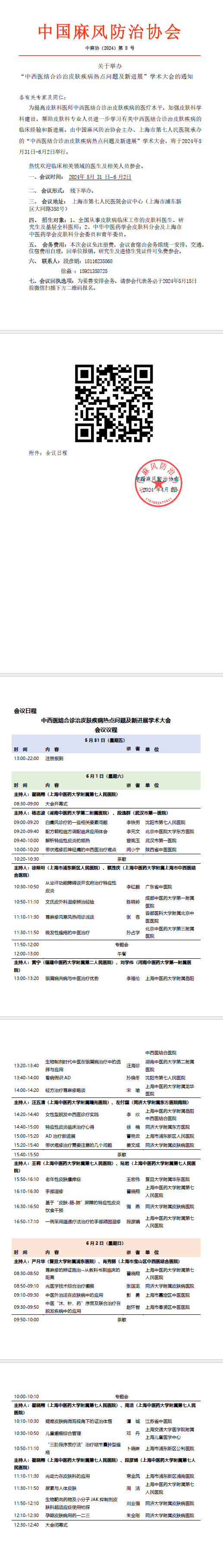This screenshot has height=1568, width=223.
Task: Click the date header '6月1日(星期六)'
Action: coord(105,776)
